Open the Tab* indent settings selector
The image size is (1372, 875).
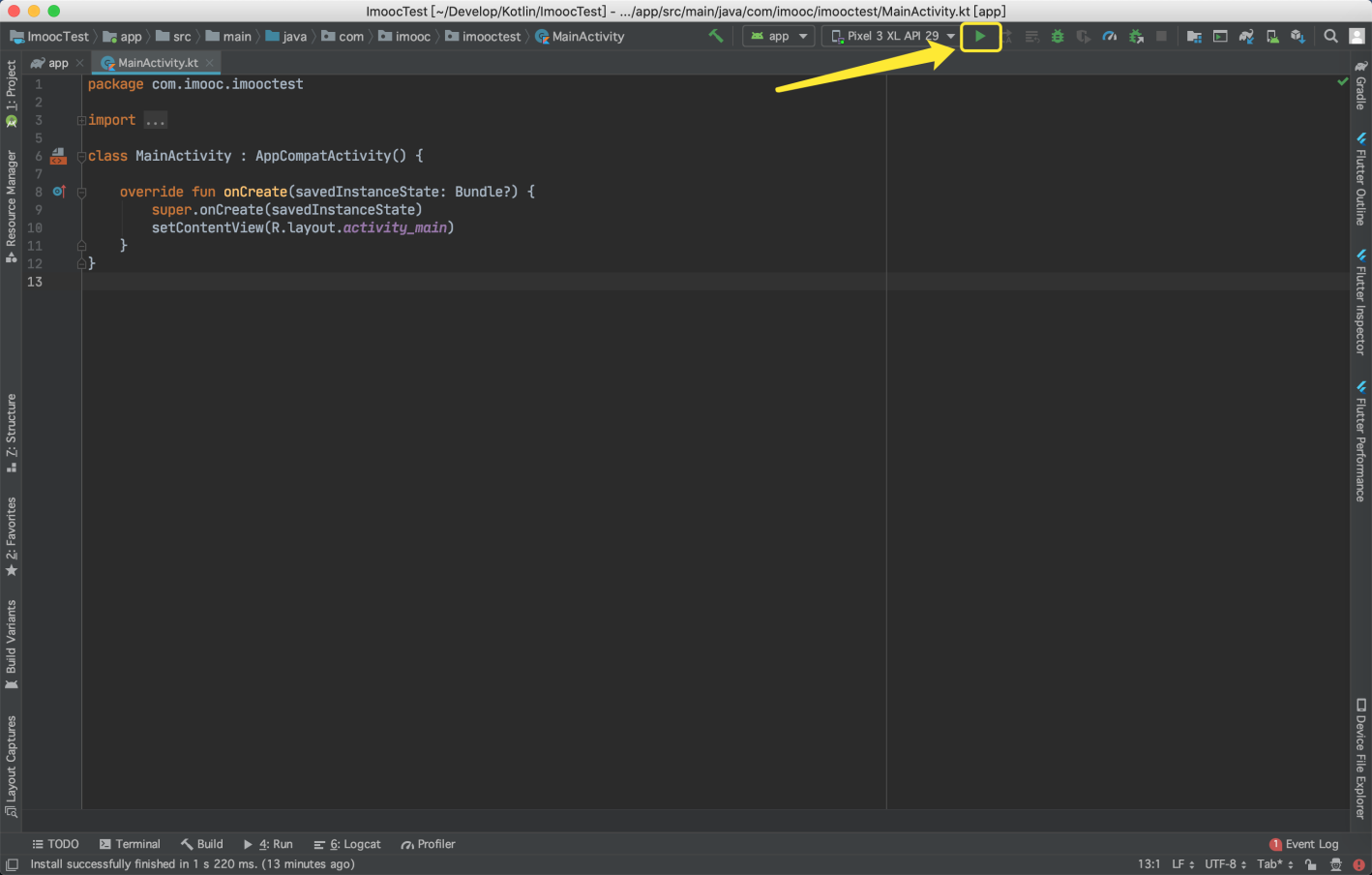tap(1275, 864)
